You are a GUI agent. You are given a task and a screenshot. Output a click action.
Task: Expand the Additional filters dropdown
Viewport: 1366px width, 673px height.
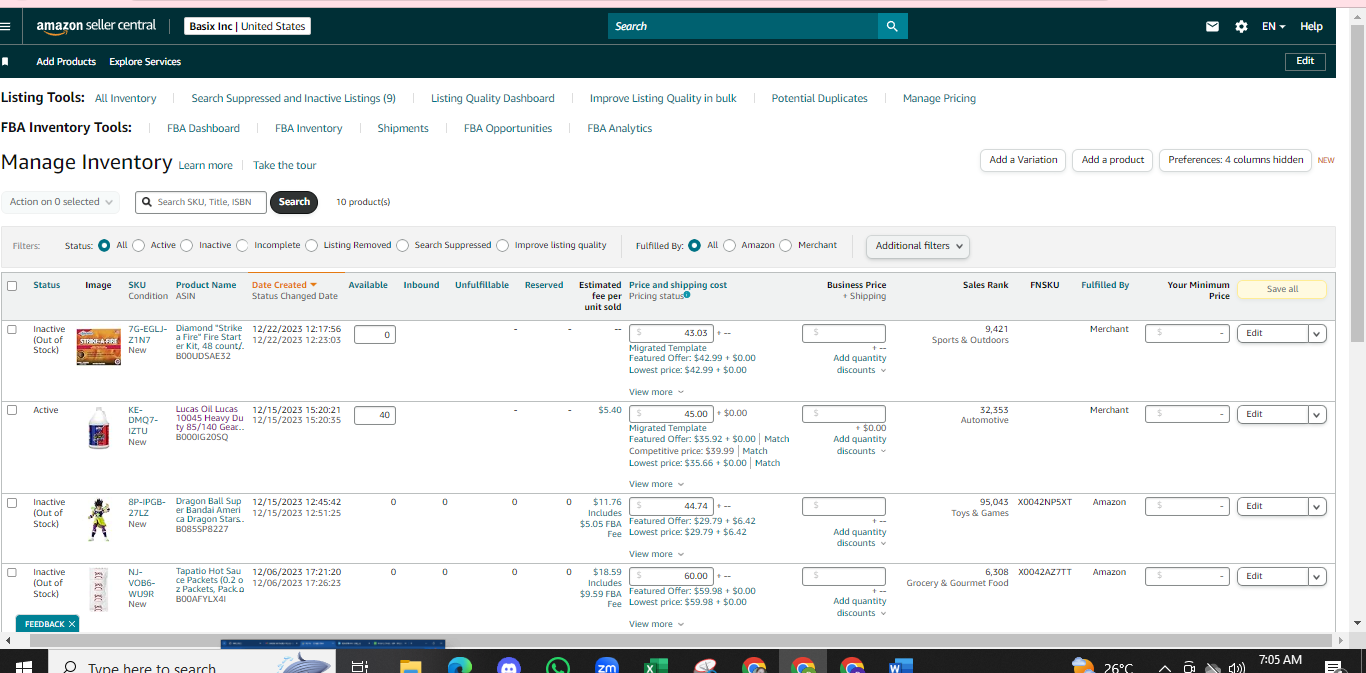click(918, 246)
